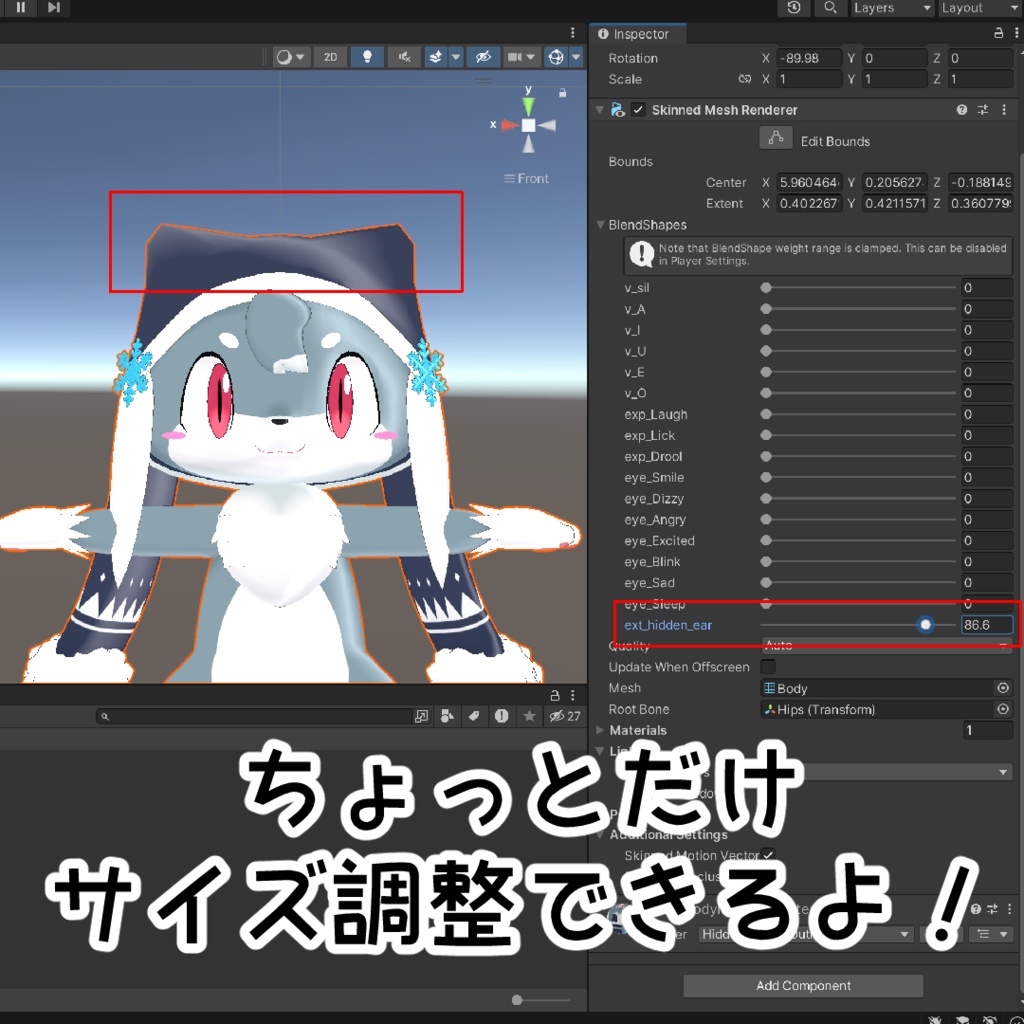Open the Scene view options menu via three dots
This screenshot has height=1024, width=1024.
(572, 33)
